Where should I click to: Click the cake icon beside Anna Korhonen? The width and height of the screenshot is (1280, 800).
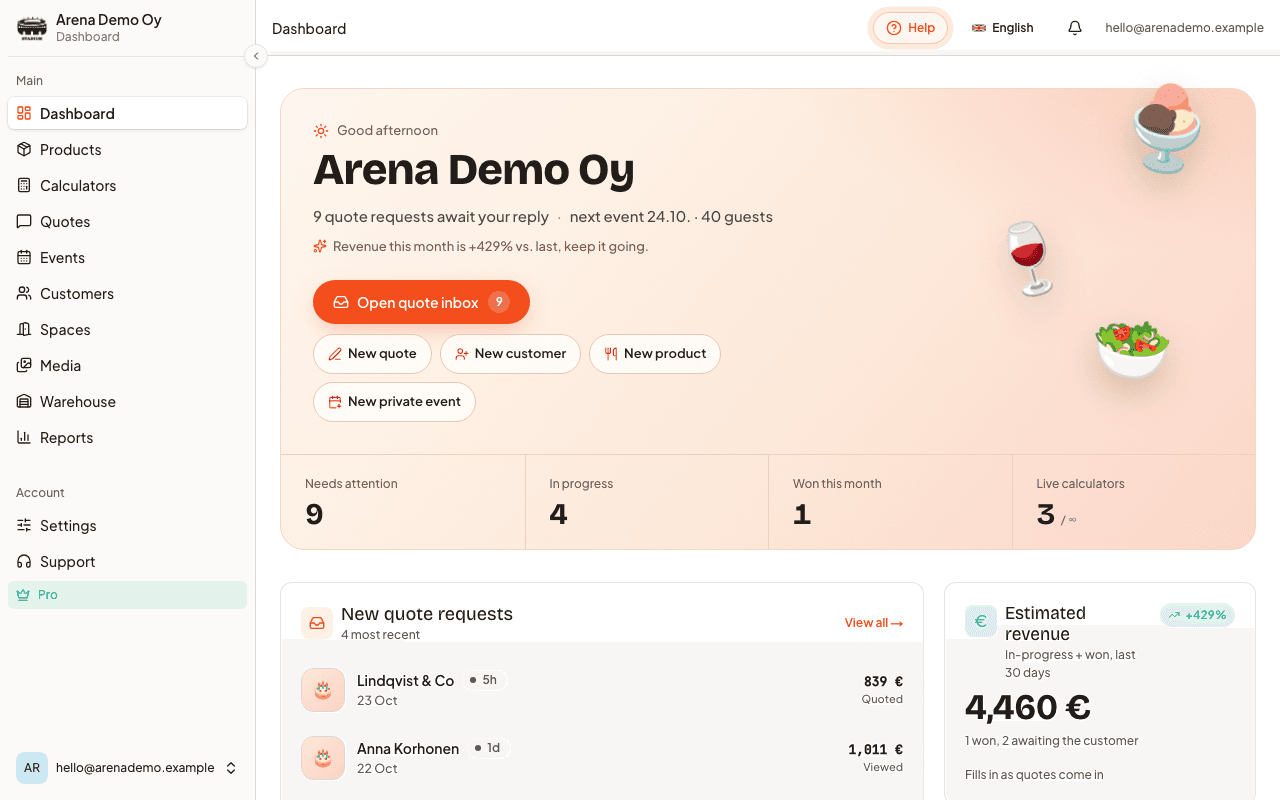pyautogui.click(x=323, y=758)
